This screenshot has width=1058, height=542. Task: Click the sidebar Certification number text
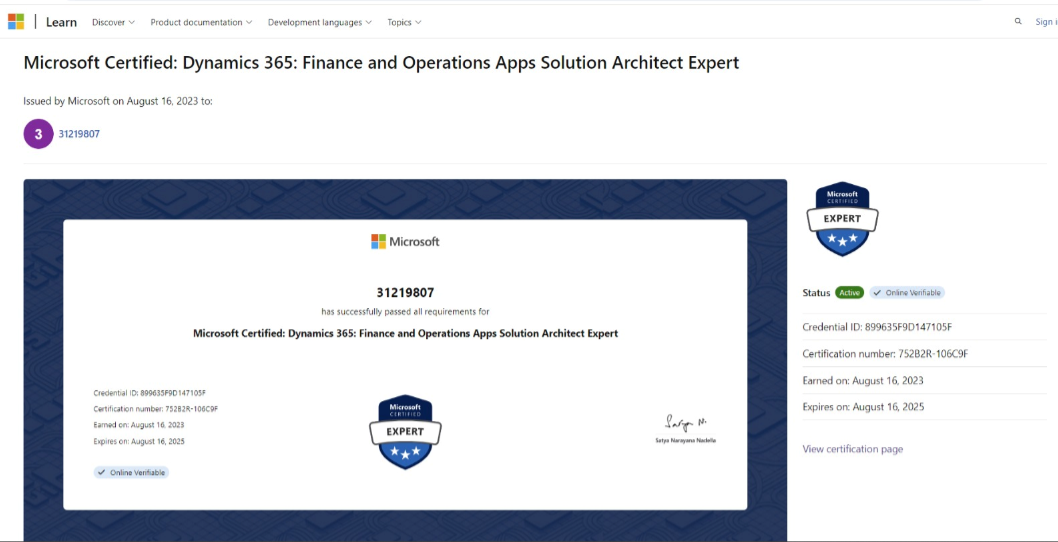[x=885, y=354]
